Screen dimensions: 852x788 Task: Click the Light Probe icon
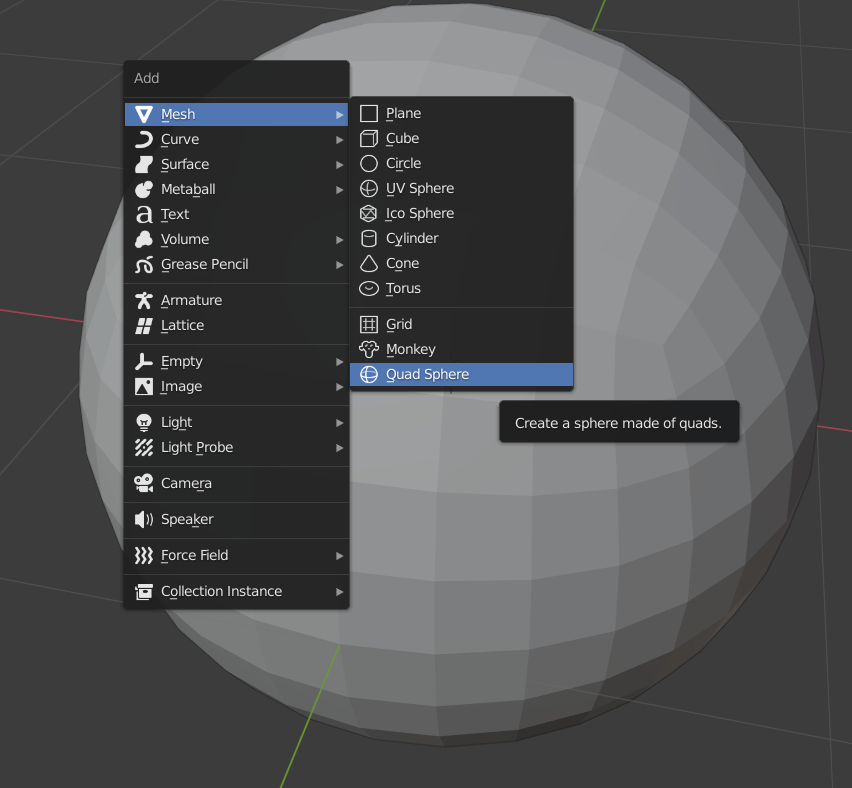143,447
